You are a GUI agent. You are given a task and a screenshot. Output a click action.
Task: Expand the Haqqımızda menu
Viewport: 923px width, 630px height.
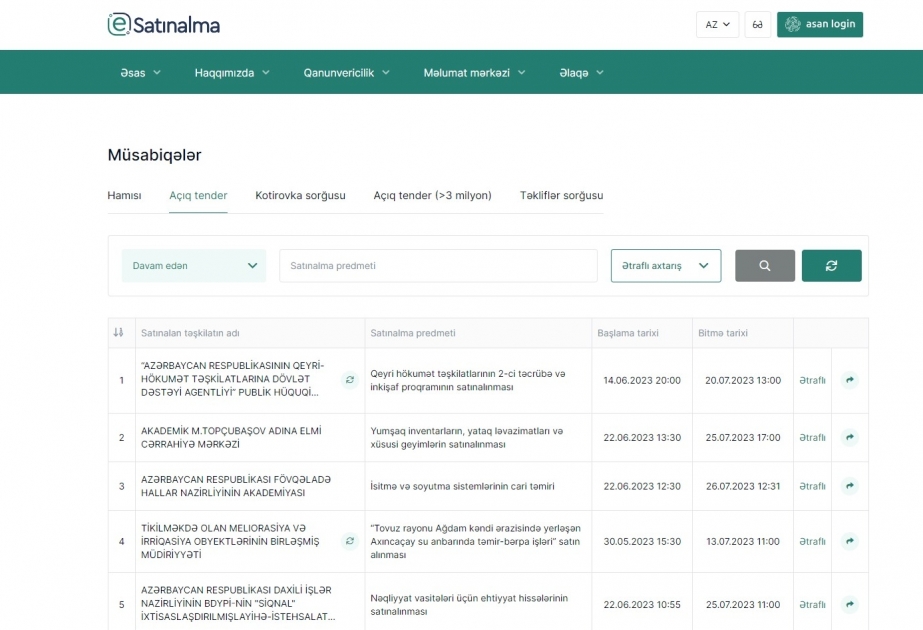click(232, 73)
